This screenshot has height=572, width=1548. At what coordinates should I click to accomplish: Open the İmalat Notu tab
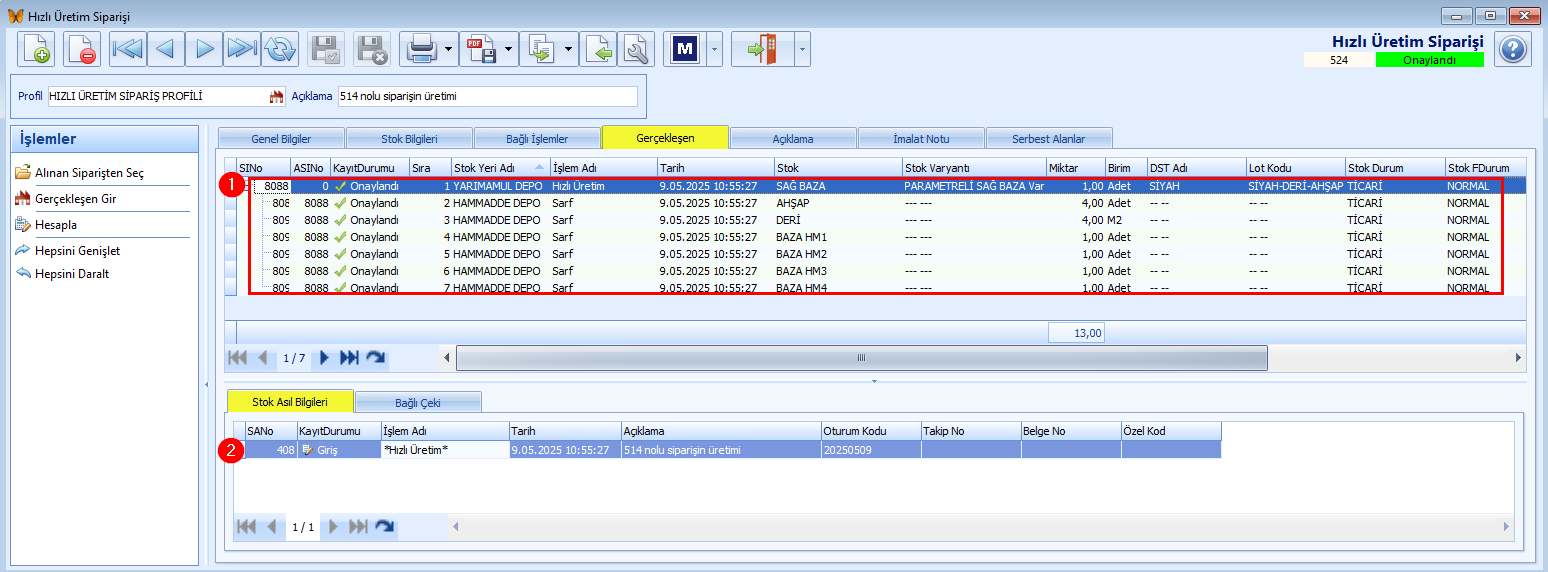click(921, 139)
